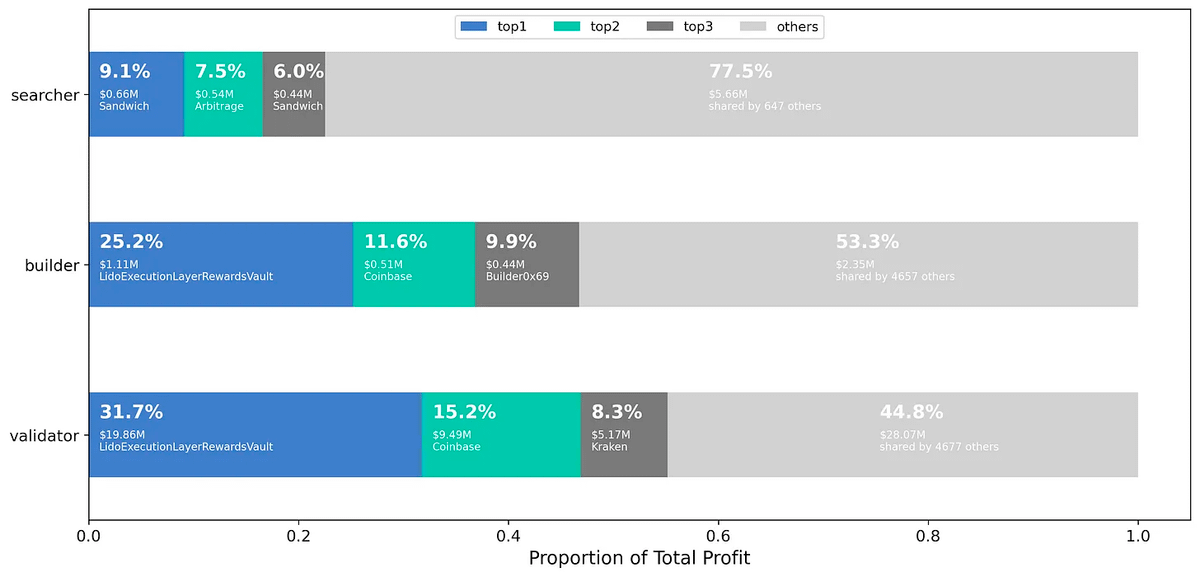
Task: Click the light gray others legend swatch
Action: pos(753,27)
